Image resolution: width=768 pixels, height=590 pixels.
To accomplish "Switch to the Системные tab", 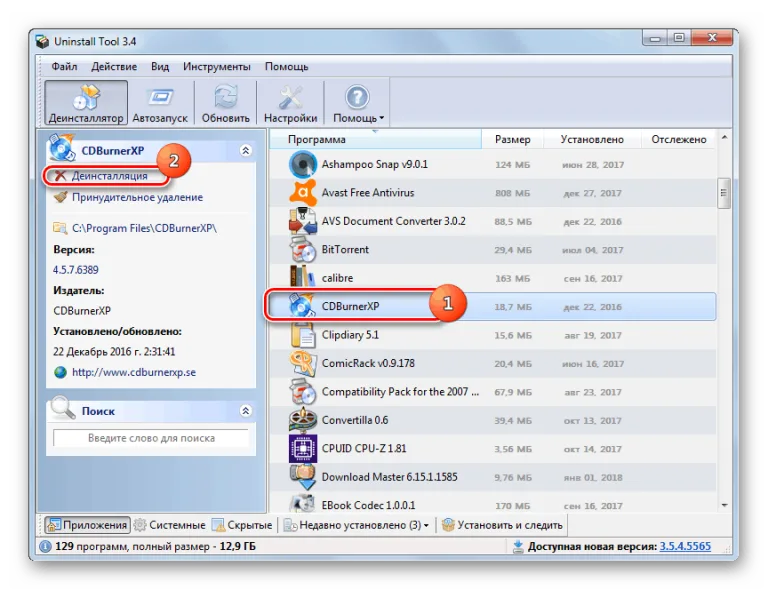I will pos(169,525).
